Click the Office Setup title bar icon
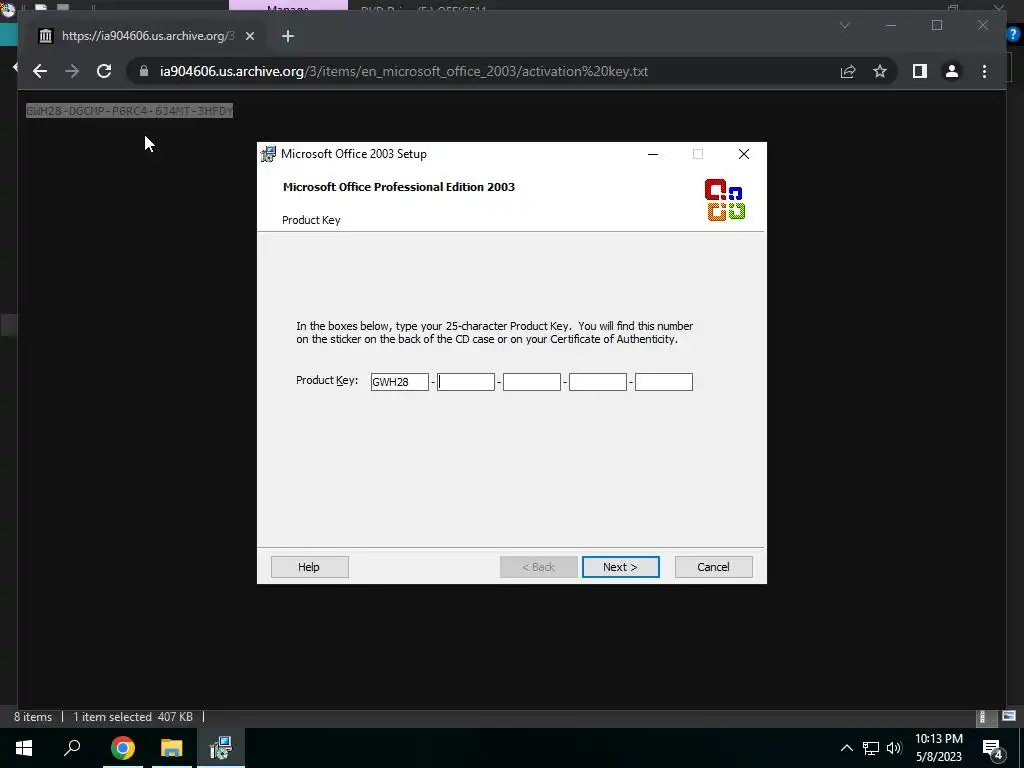Image resolution: width=1024 pixels, height=768 pixels. [268, 154]
